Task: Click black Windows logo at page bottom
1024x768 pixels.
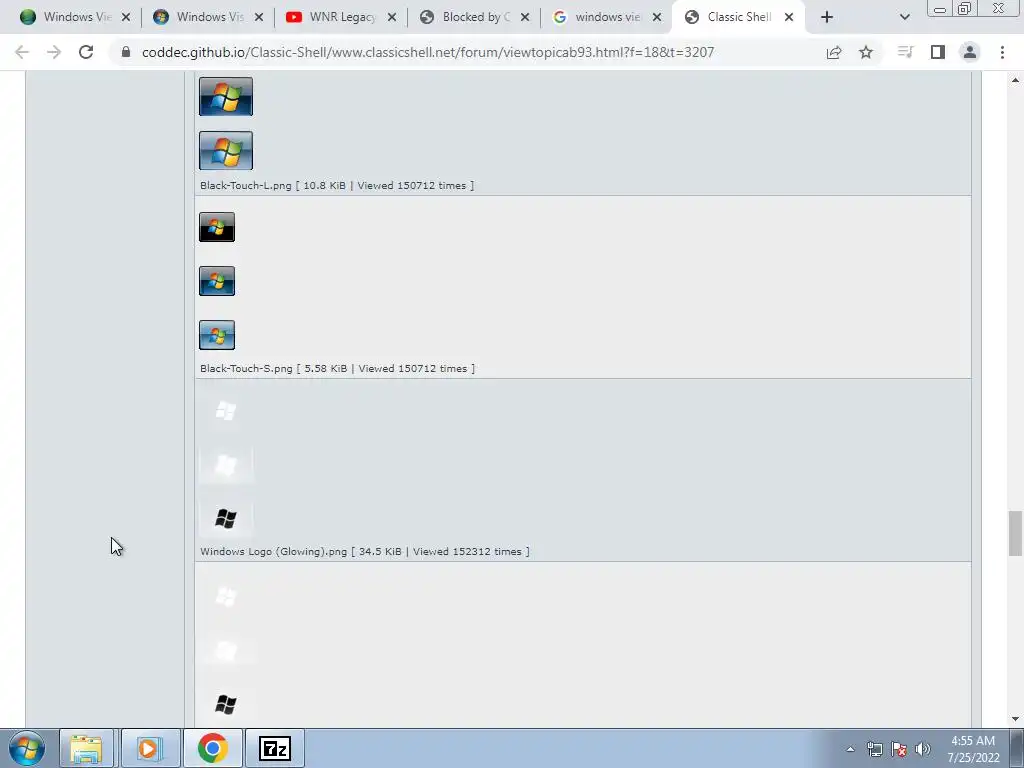Action: point(226,704)
